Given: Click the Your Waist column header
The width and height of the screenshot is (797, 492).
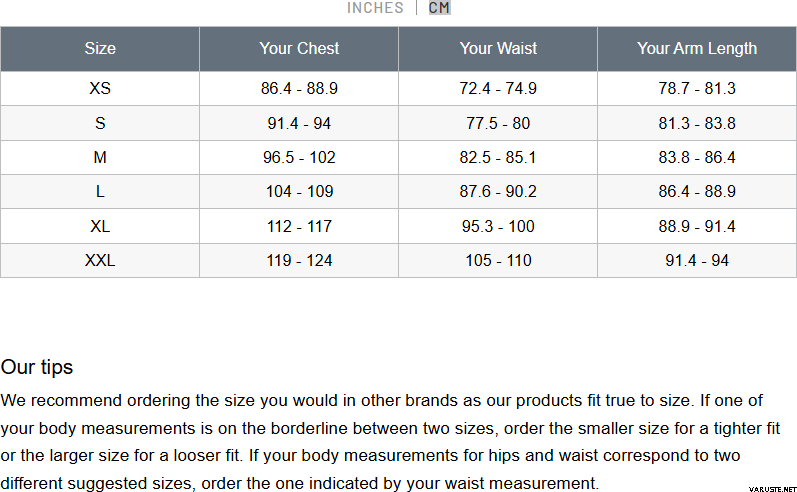Looking at the screenshot, I should coord(498,48).
